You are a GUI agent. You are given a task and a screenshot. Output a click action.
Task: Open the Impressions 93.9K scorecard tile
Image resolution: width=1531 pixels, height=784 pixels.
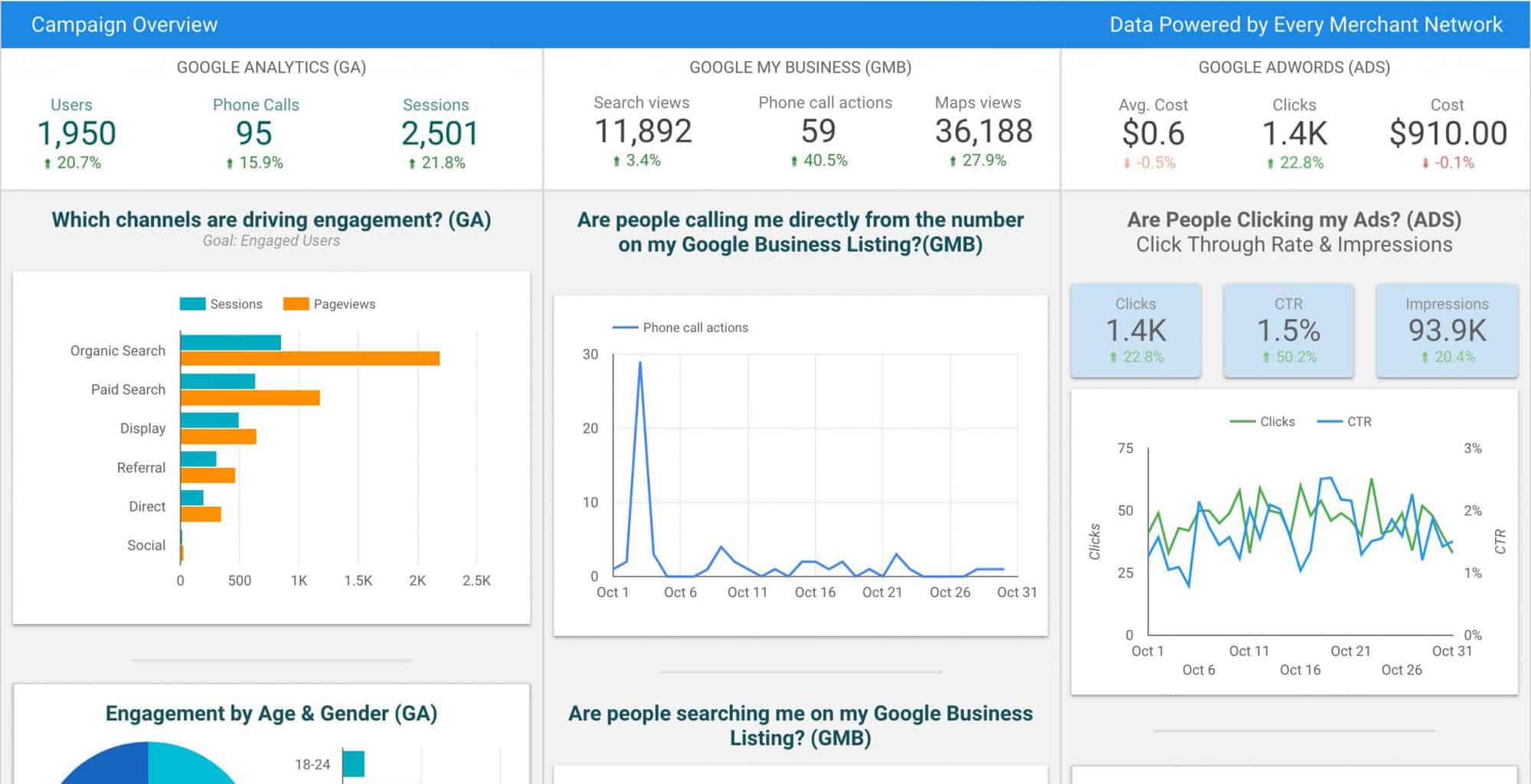click(x=1447, y=330)
